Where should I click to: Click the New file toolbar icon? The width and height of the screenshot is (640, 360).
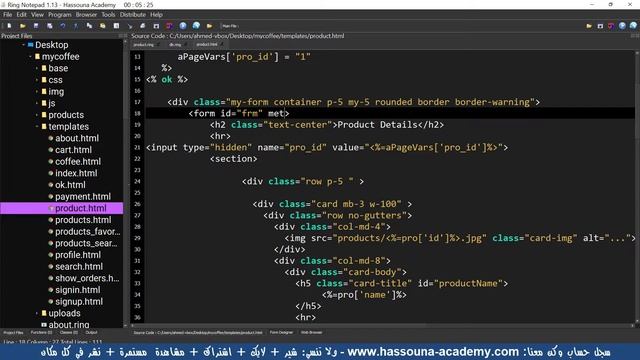9,26
